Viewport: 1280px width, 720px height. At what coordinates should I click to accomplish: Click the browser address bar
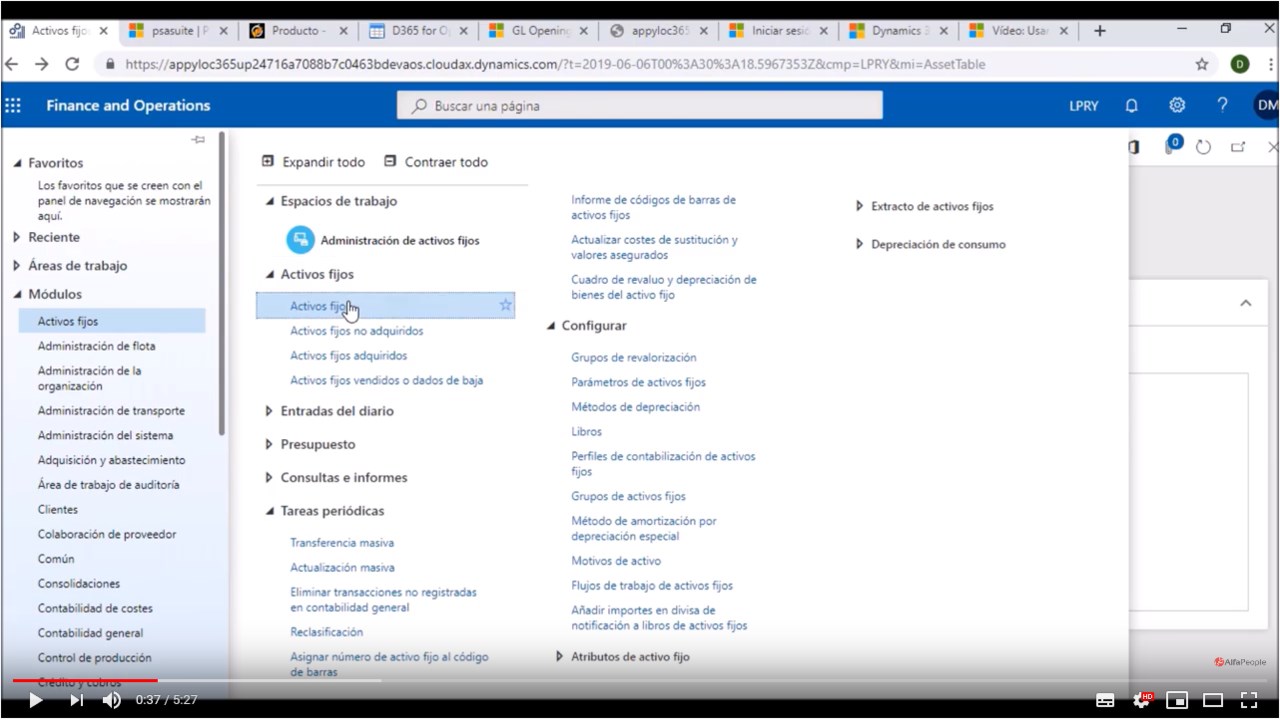pos(640,64)
